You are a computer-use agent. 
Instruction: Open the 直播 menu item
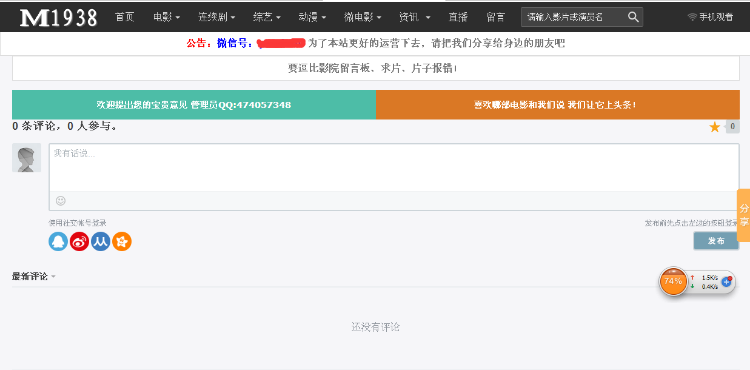tap(458, 17)
